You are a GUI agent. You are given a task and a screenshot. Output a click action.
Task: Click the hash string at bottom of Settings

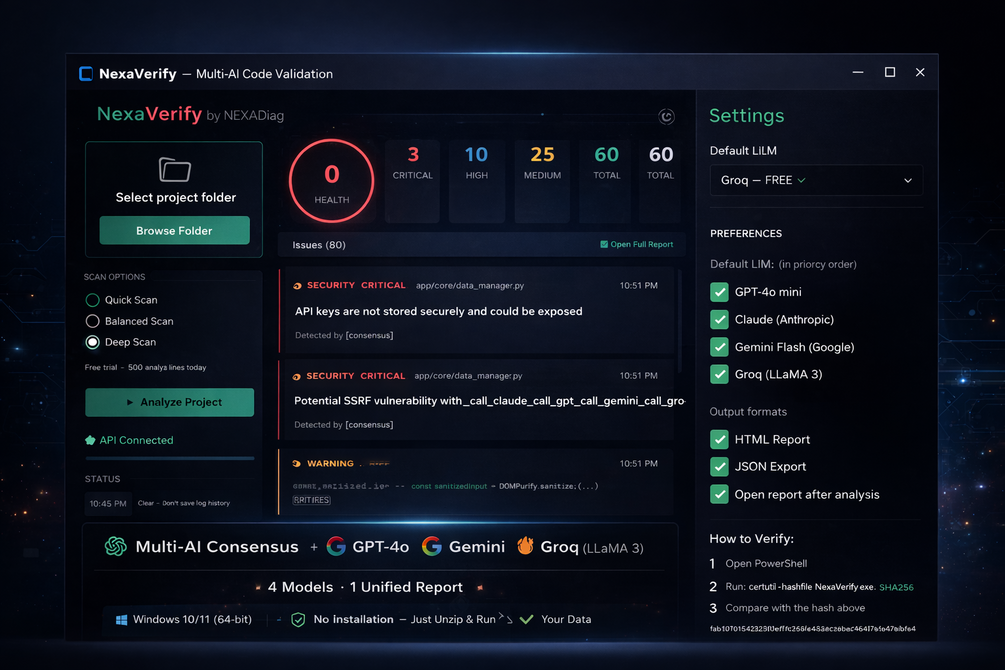pos(812,629)
